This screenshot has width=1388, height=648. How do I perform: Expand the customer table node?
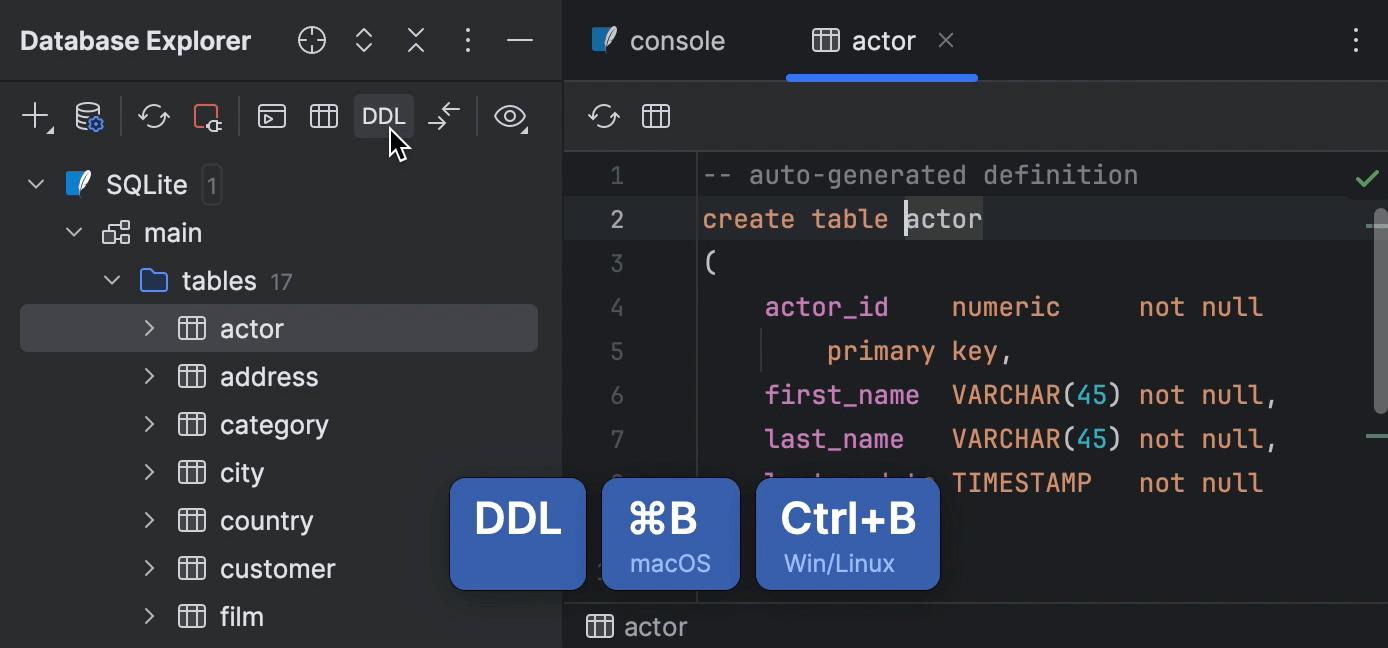tap(148, 568)
